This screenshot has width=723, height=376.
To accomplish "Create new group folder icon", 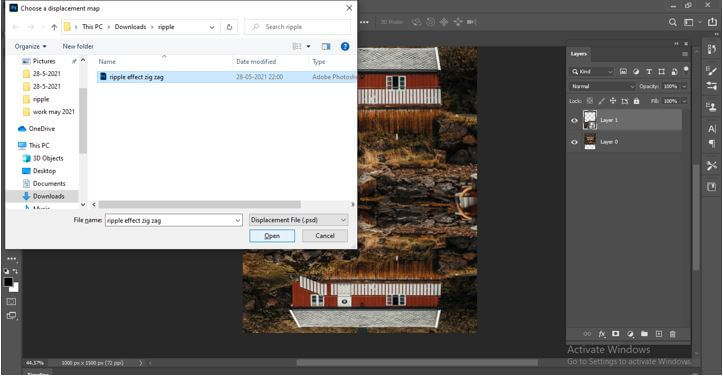I will tap(644, 334).
